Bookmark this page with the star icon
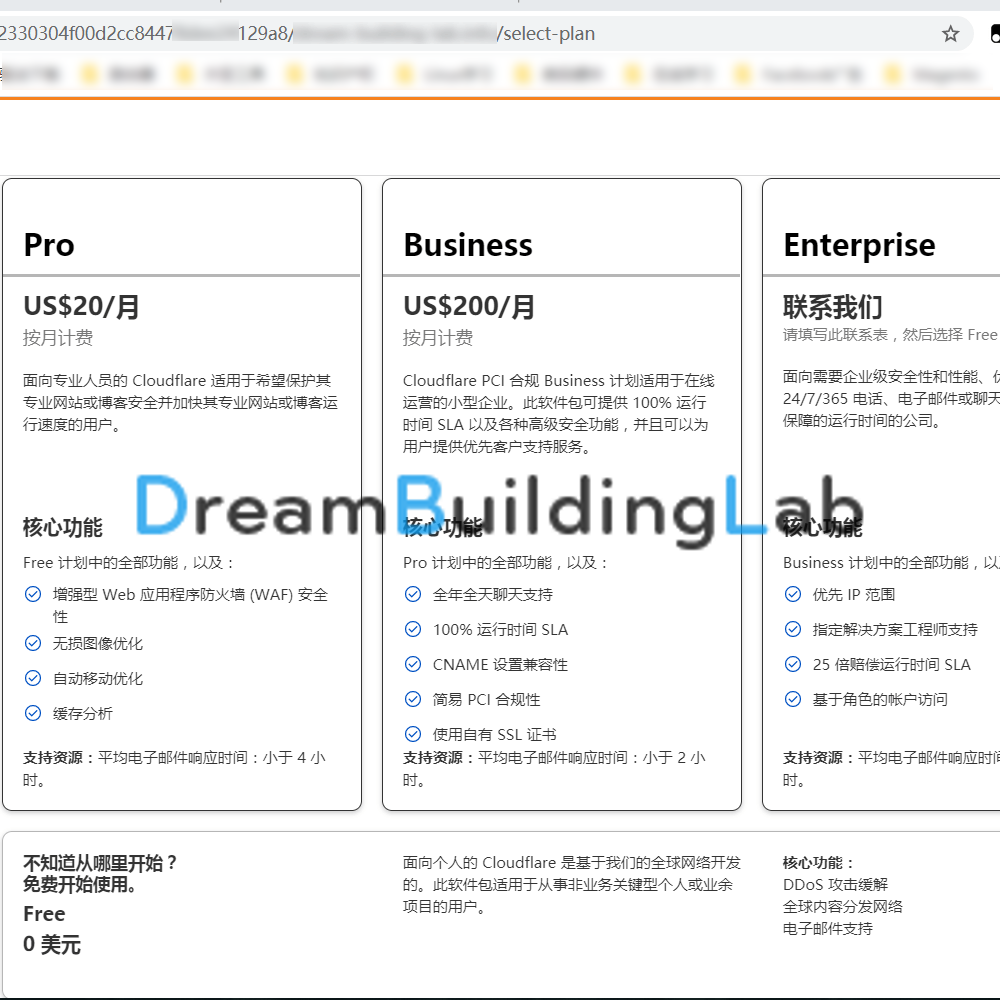Viewport: 1000px width, 1000px height. (x=950, y=34)
